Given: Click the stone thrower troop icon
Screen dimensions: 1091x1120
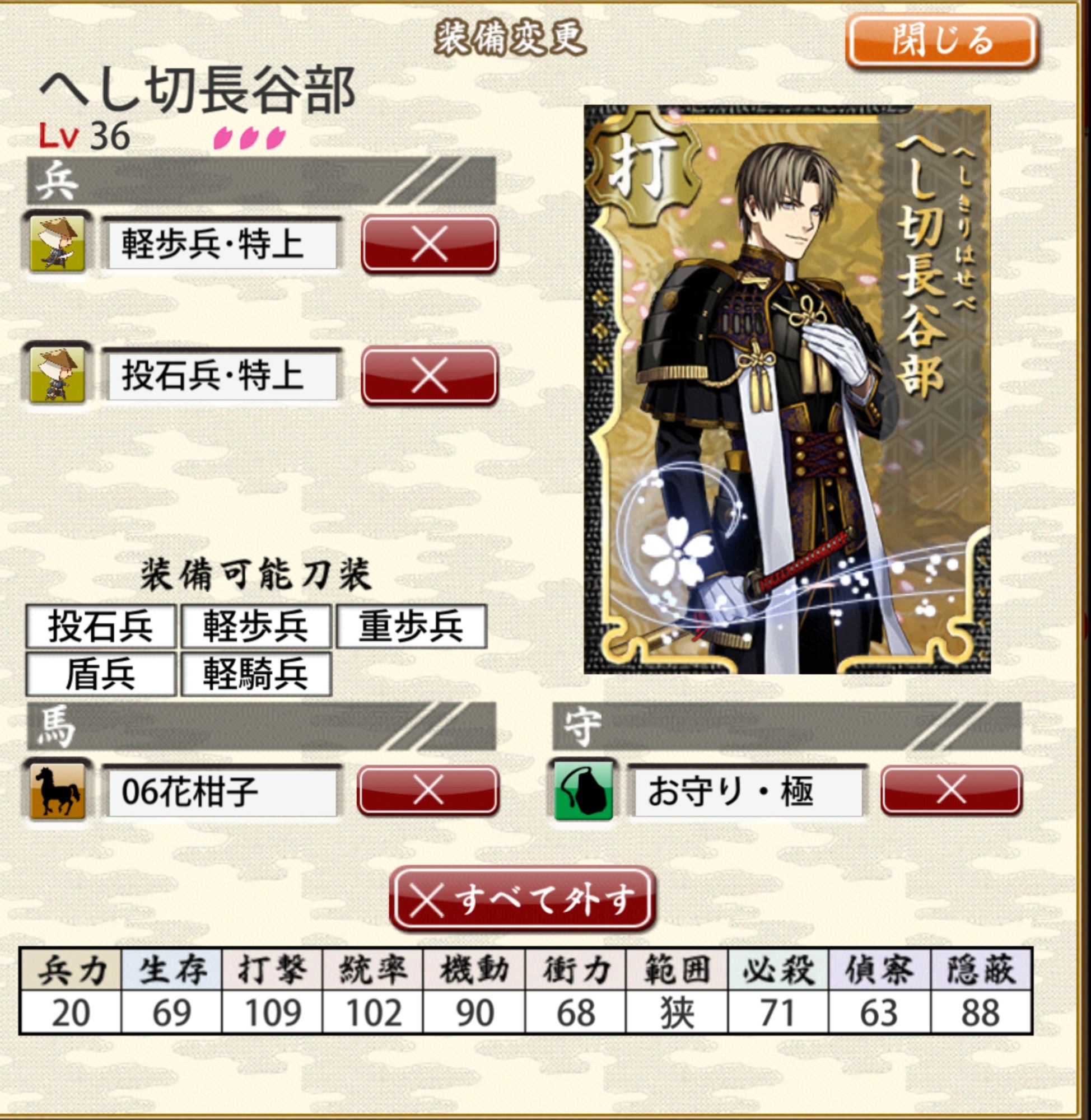Looking at the screenshot, I should (57, 375).
